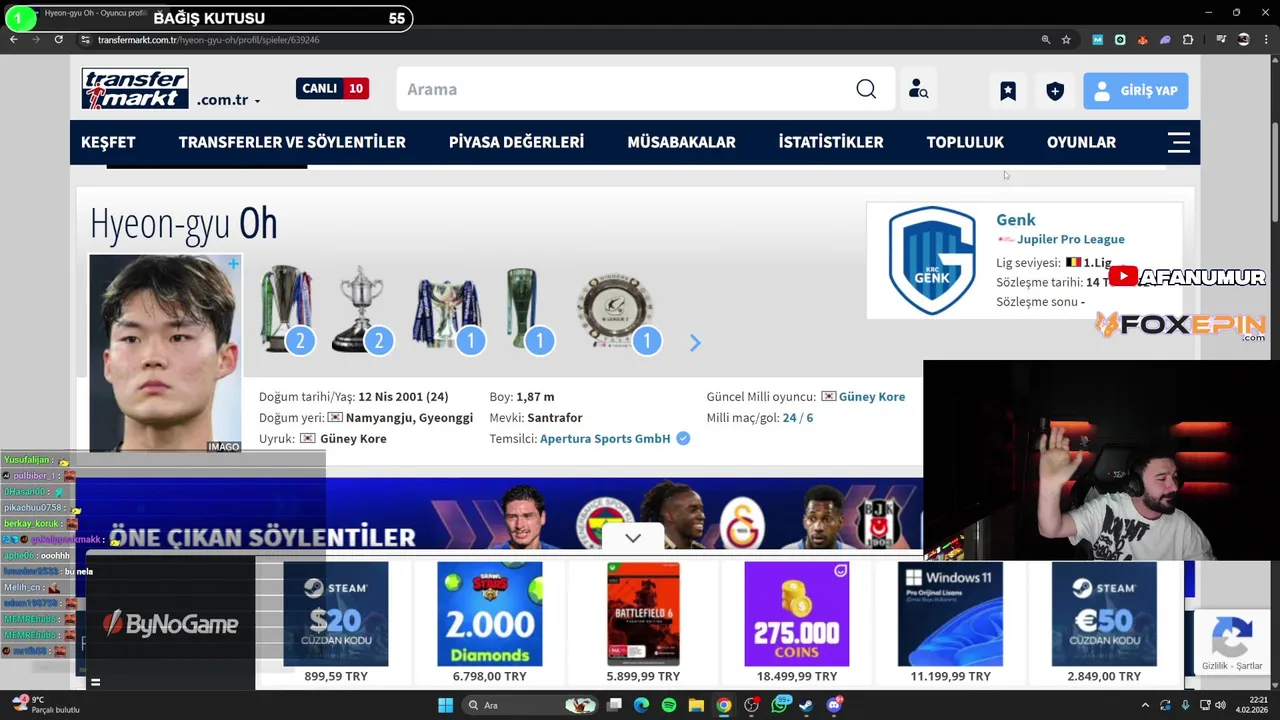Image resolution: width=1280 pixels, height=720 pixels.
Task: Open Spotify from the taskbar
Action: click(x=669, y=705)
